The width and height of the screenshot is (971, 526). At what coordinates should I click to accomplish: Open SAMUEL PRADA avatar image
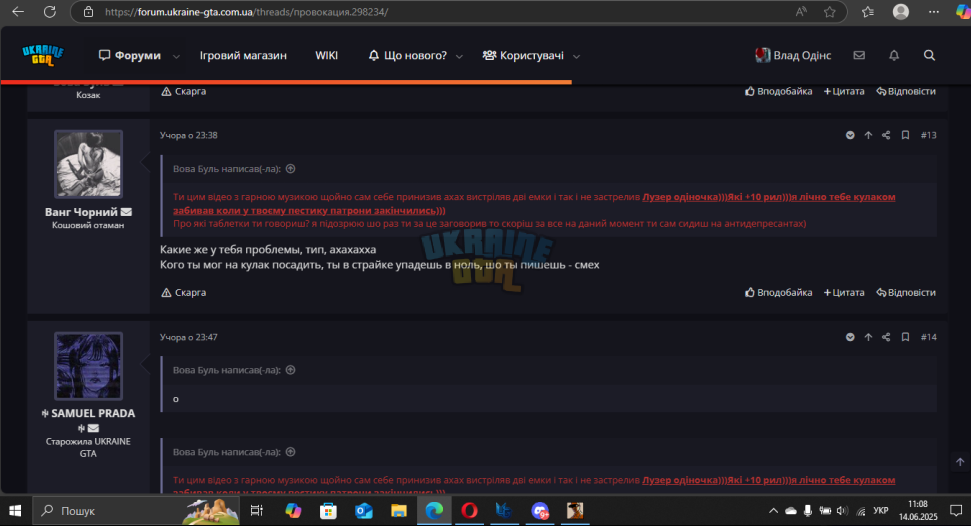click(x=88, y=366)
